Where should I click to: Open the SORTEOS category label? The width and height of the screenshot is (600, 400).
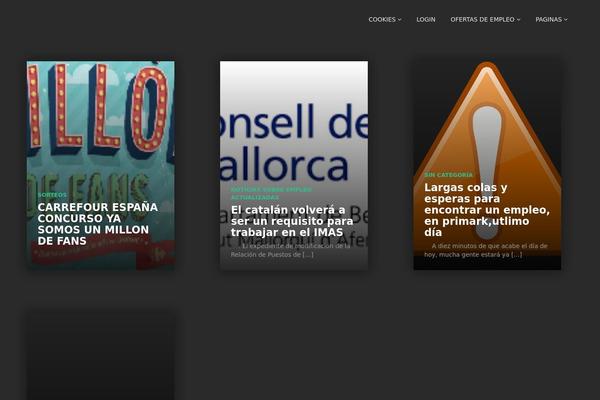click(52, 195)
